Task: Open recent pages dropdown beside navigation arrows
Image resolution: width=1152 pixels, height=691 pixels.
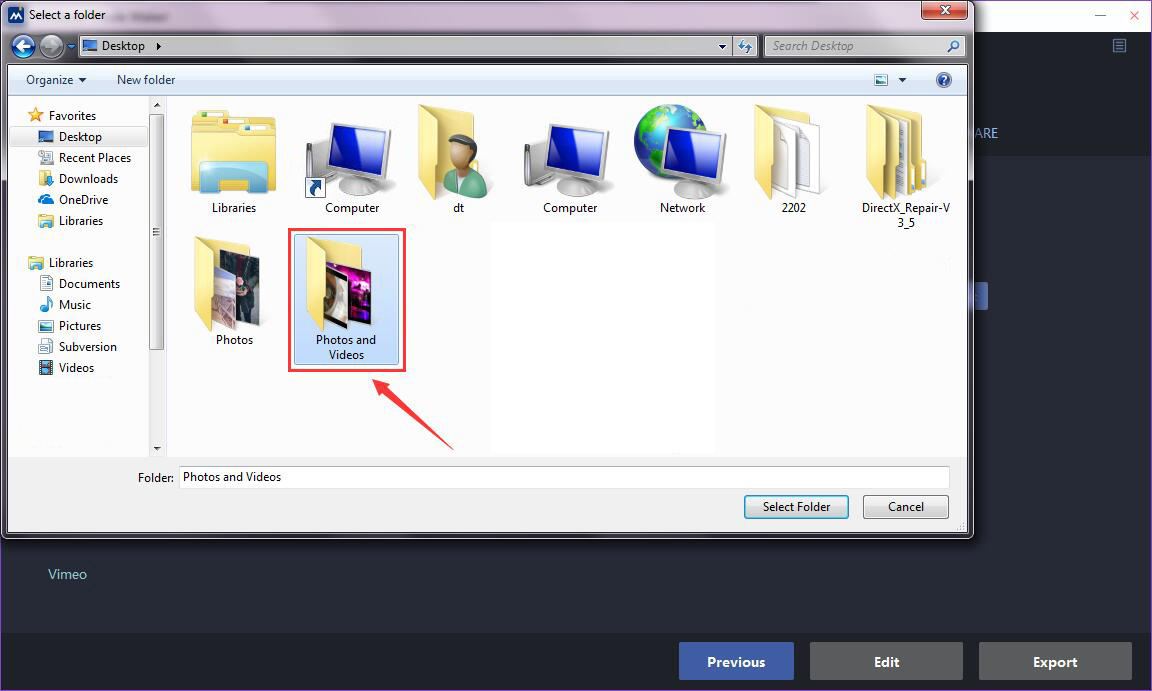Action: coord(71,46)
